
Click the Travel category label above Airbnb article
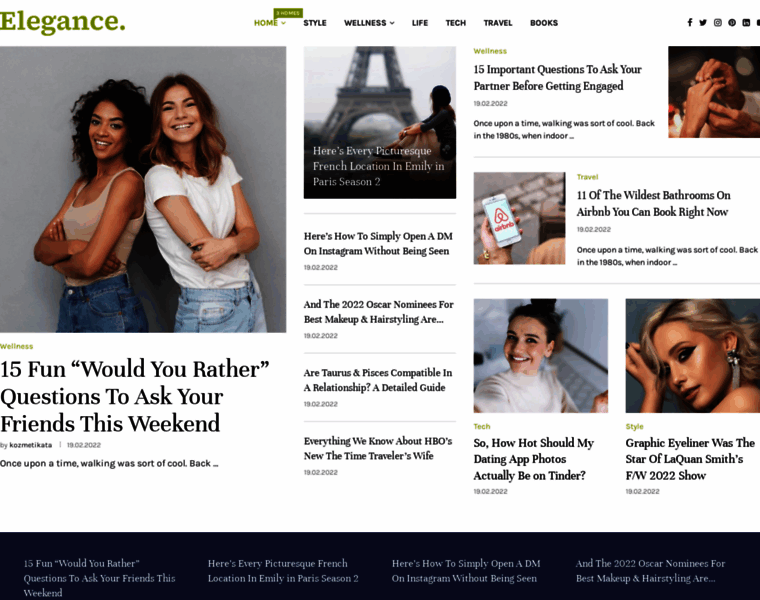tap(587, 177)
